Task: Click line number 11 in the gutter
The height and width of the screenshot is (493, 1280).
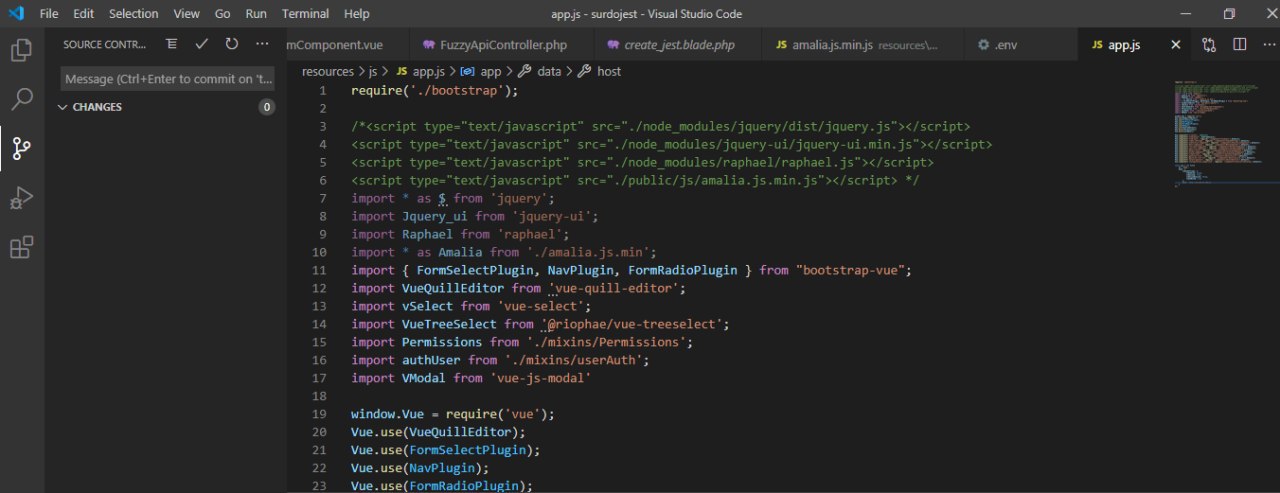Action: pos(320,270)
